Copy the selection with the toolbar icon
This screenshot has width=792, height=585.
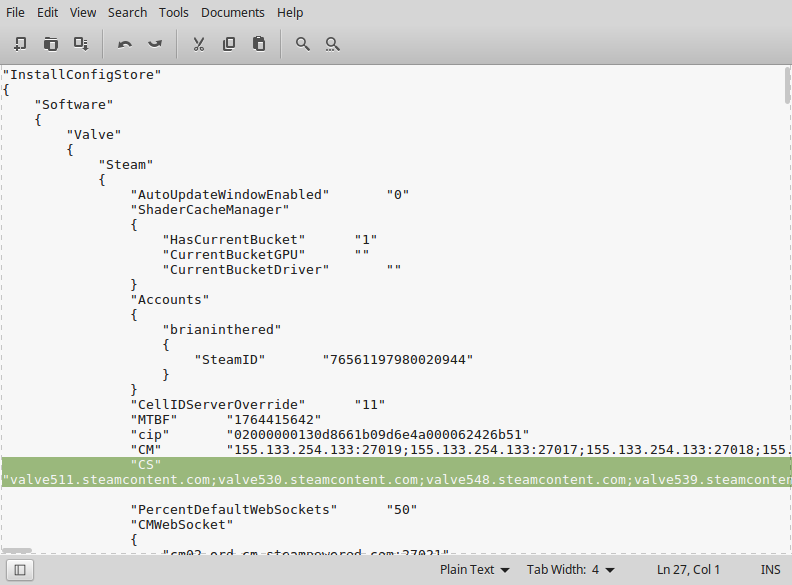[229, 44]
